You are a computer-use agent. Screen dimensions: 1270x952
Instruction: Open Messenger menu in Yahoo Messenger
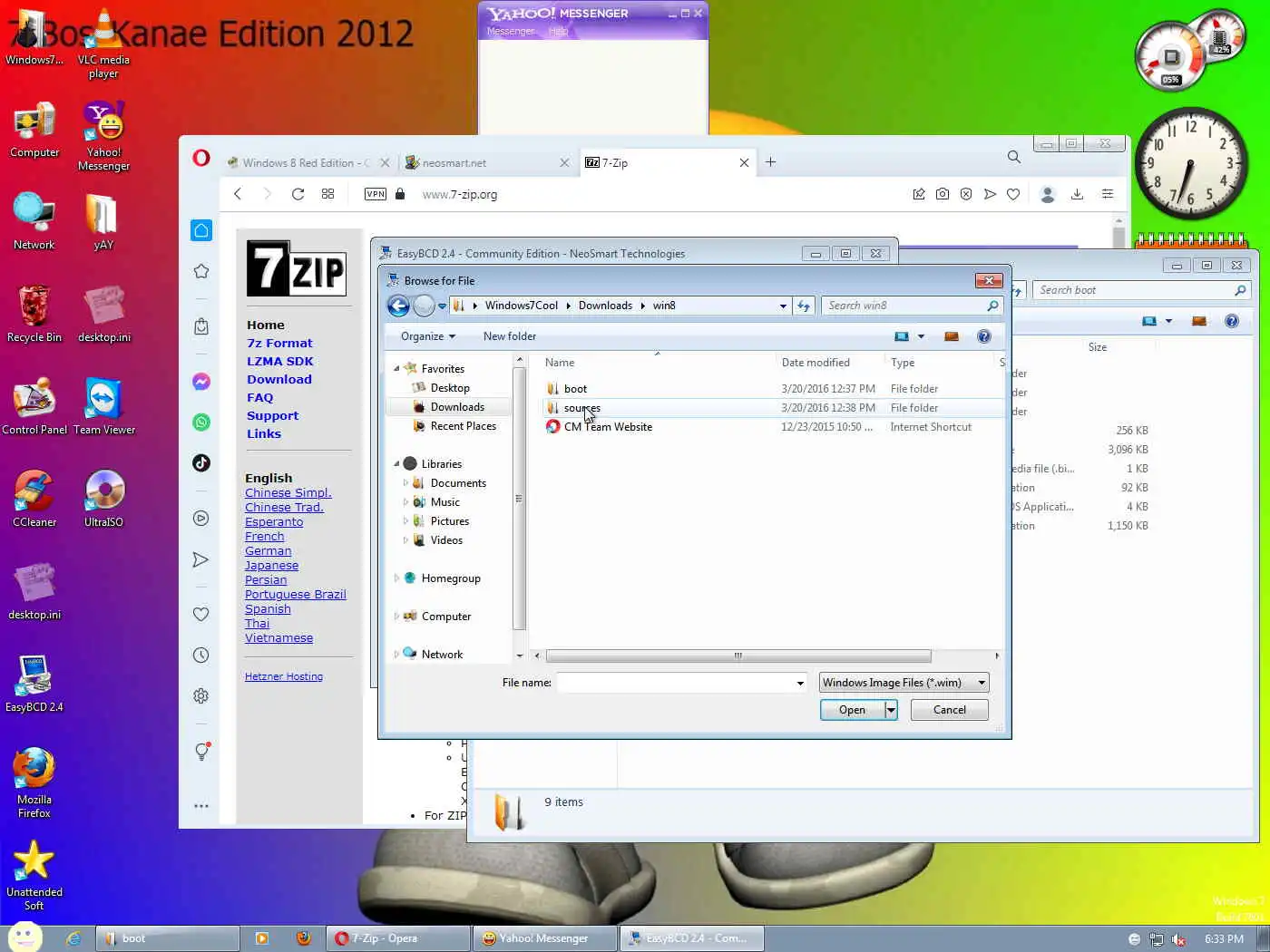pyautogui.click(x=511, y=31)
